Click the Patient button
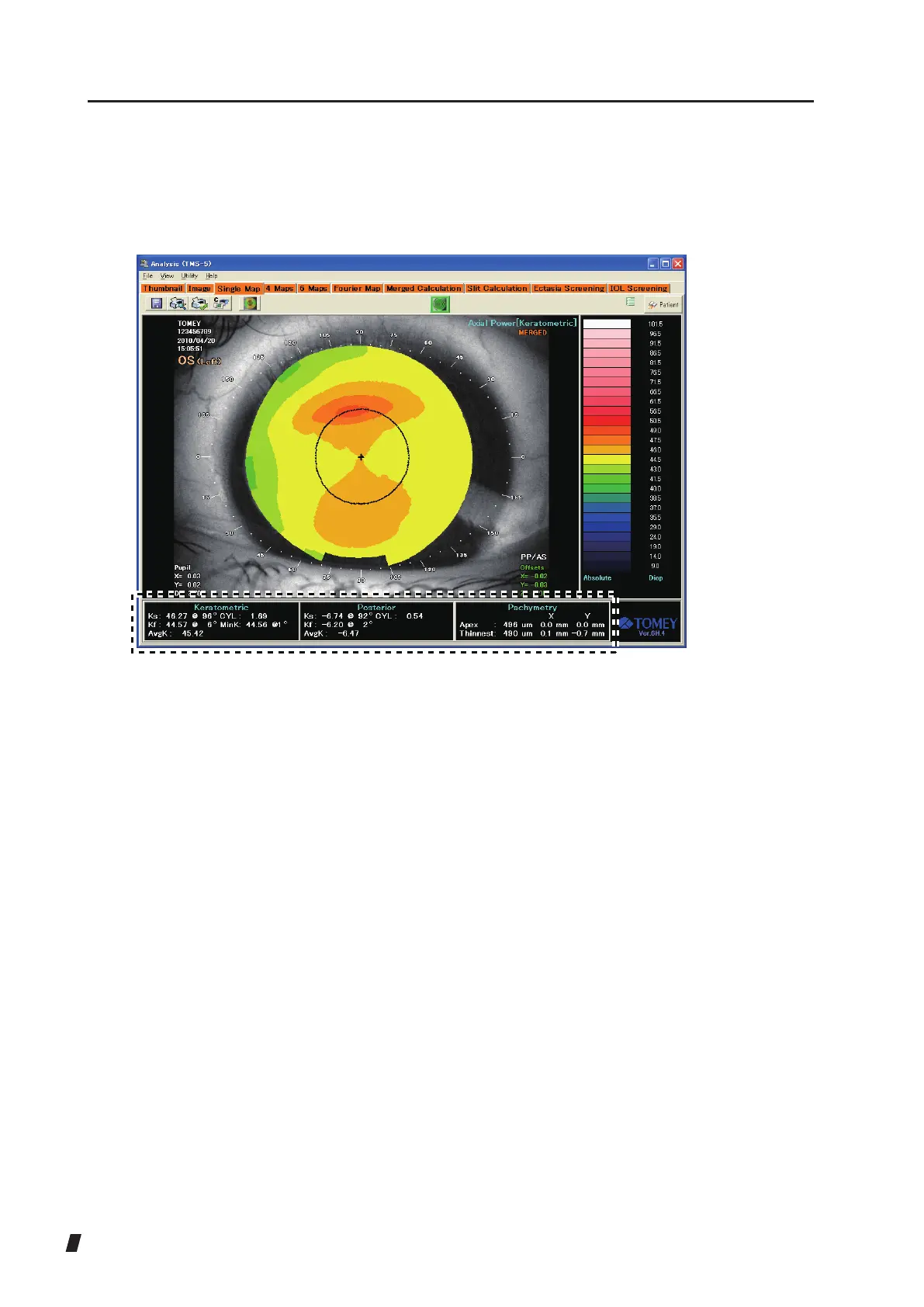 coord(663,304)
